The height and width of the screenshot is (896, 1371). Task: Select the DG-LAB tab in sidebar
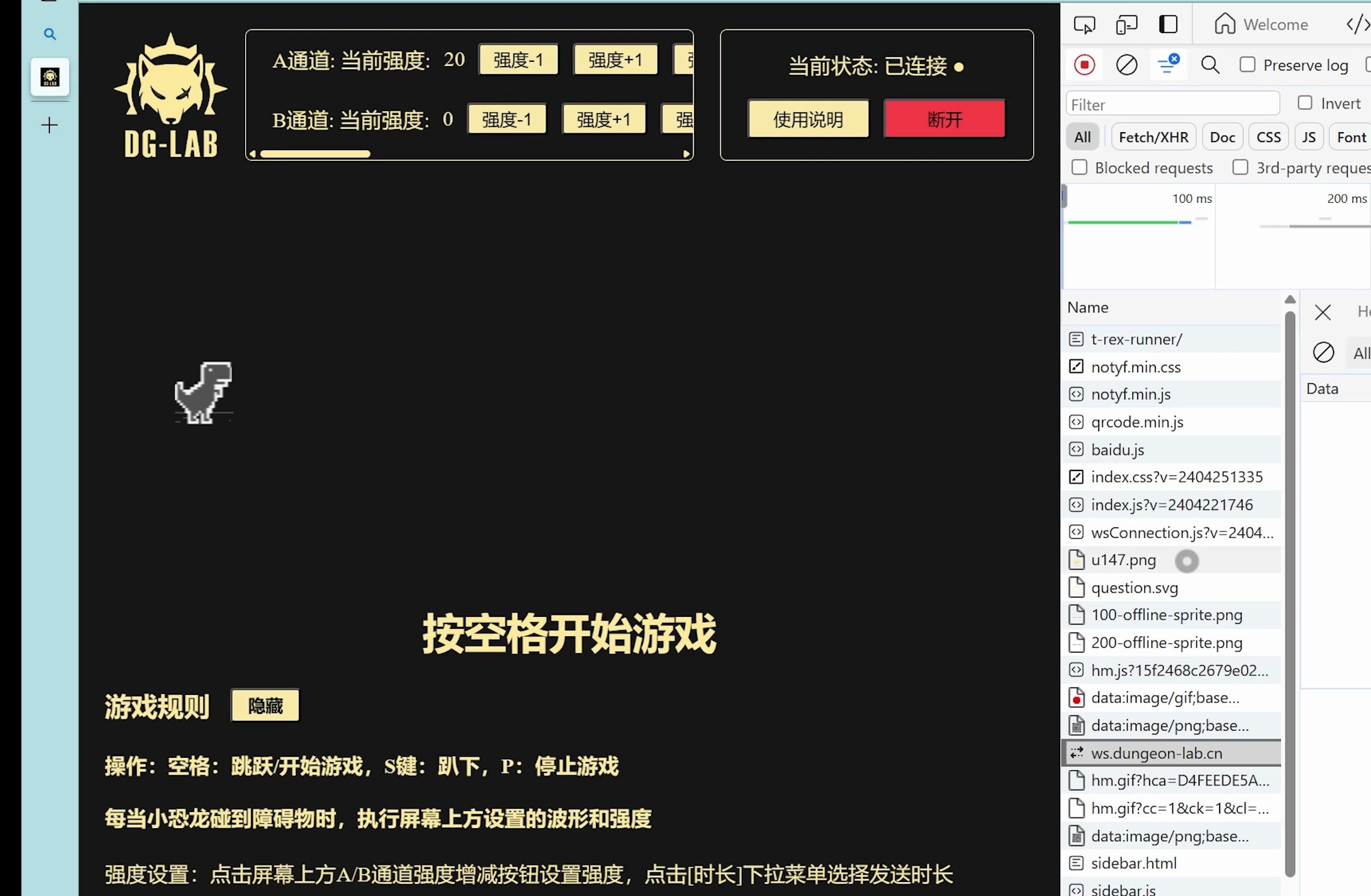tap(50, 76)
